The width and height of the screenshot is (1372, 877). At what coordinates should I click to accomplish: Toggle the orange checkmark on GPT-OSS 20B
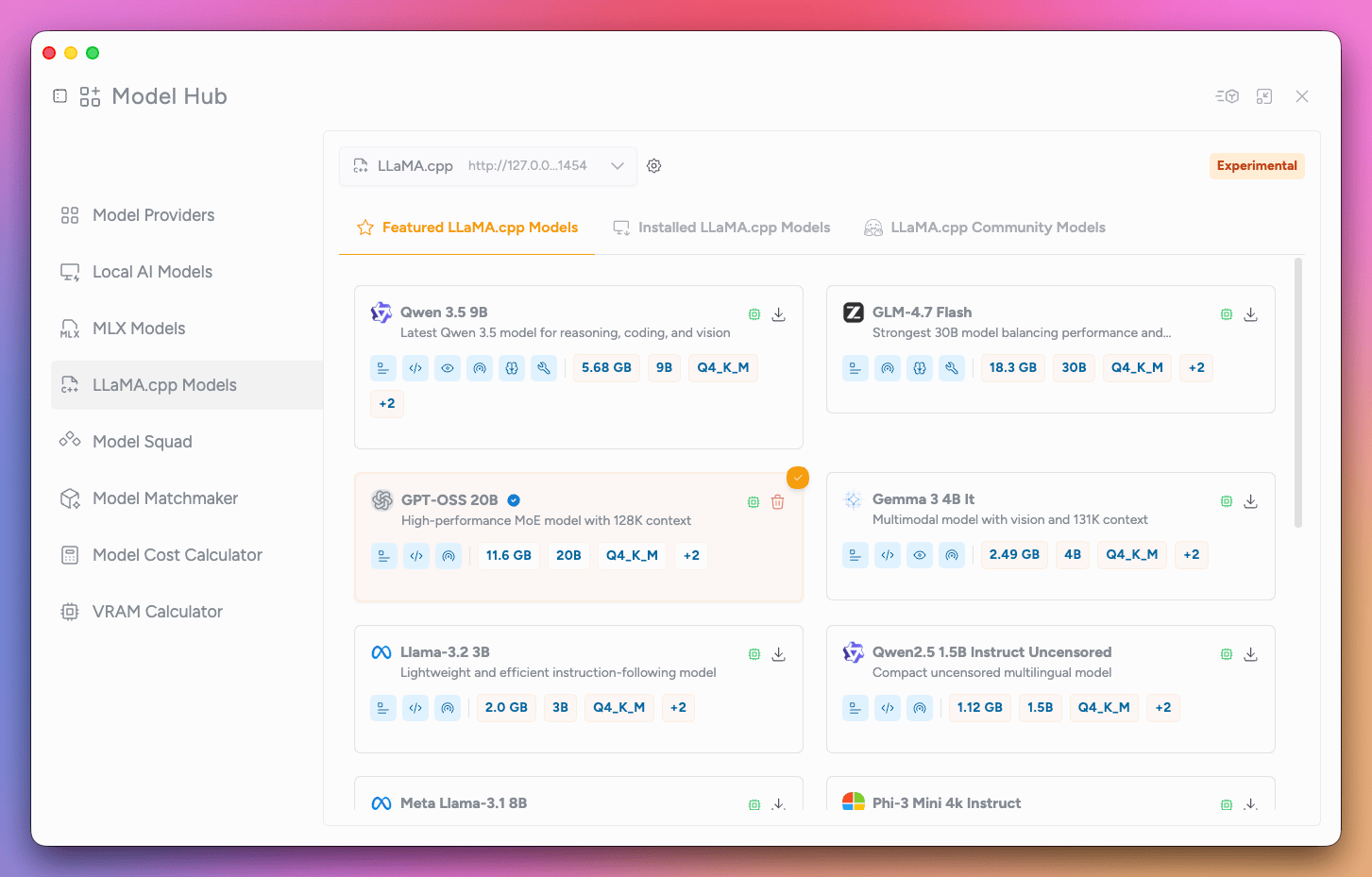798,478
